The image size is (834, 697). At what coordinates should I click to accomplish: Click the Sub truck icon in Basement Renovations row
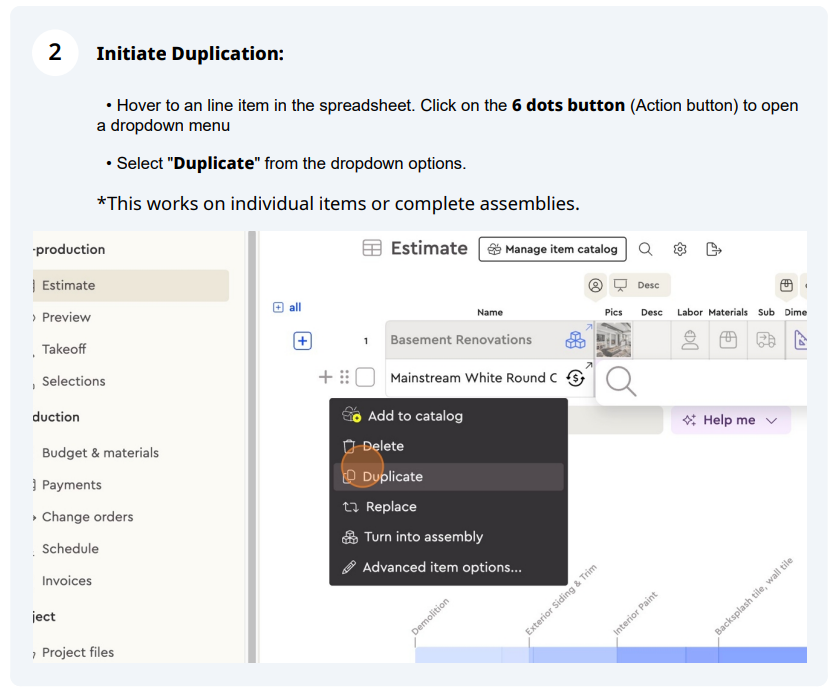[x=765, y=339]
